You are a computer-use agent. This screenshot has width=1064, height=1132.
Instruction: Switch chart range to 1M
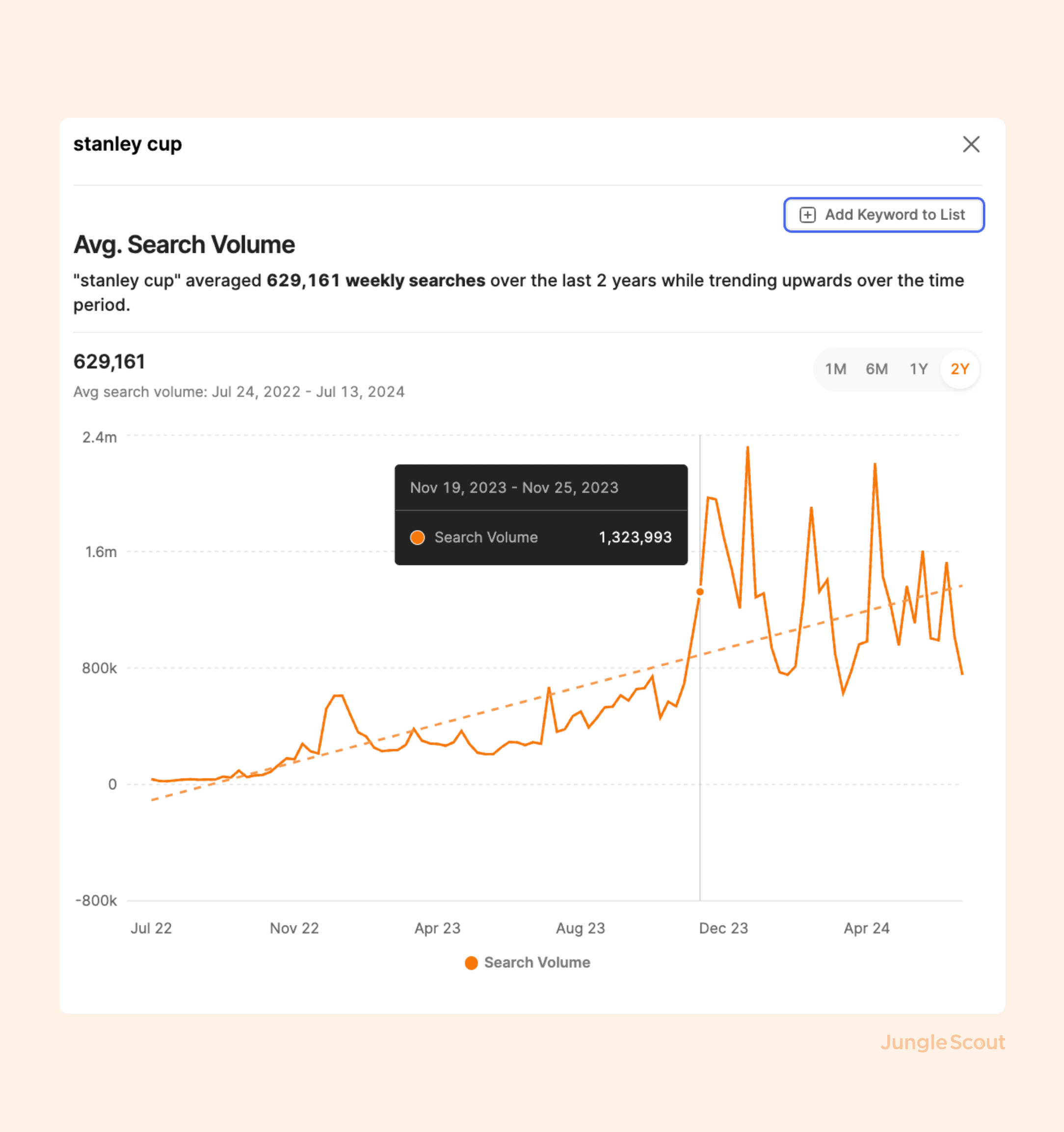835,369
